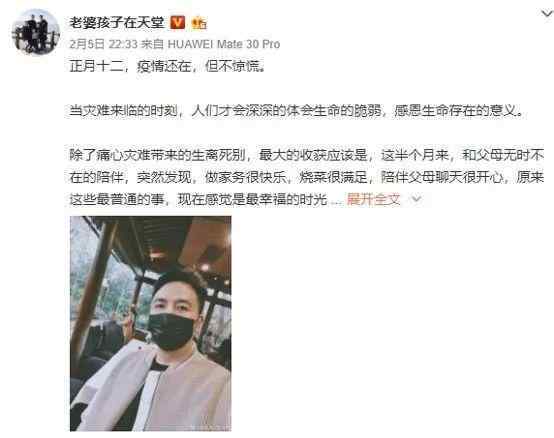Click the 来自 label before device name
Screen dimensions: 554x438
point(152,44)
